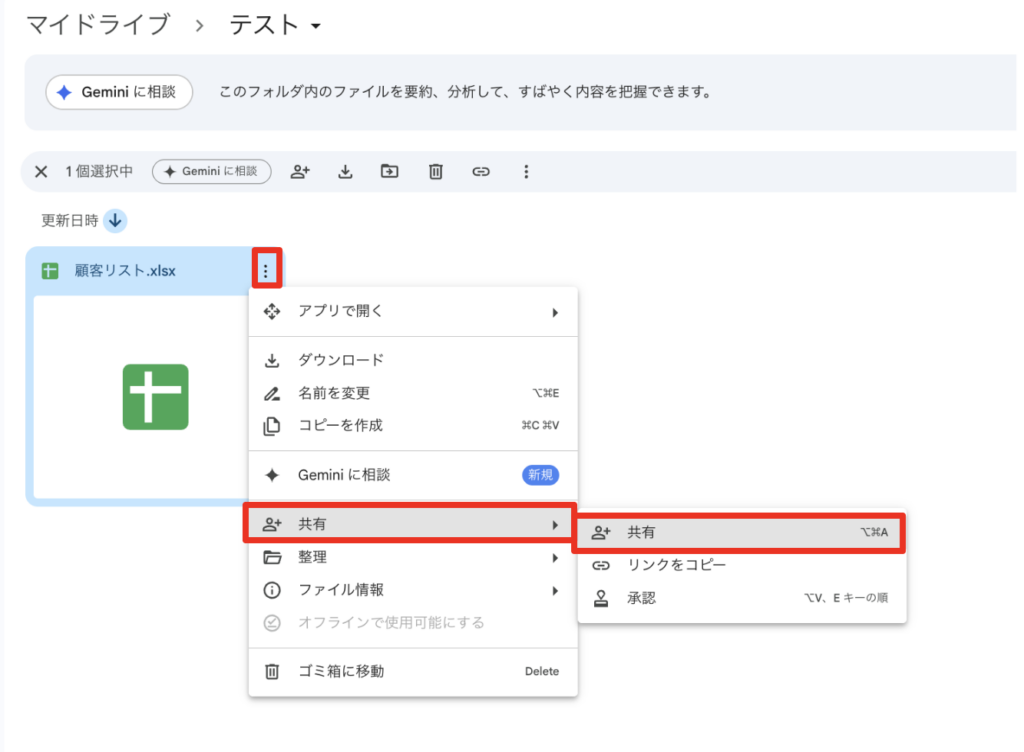The width and height of the screenshot is (1024, 752).
Task: Toggle sort direction arrow next to 更新日時
Action: 116,221
